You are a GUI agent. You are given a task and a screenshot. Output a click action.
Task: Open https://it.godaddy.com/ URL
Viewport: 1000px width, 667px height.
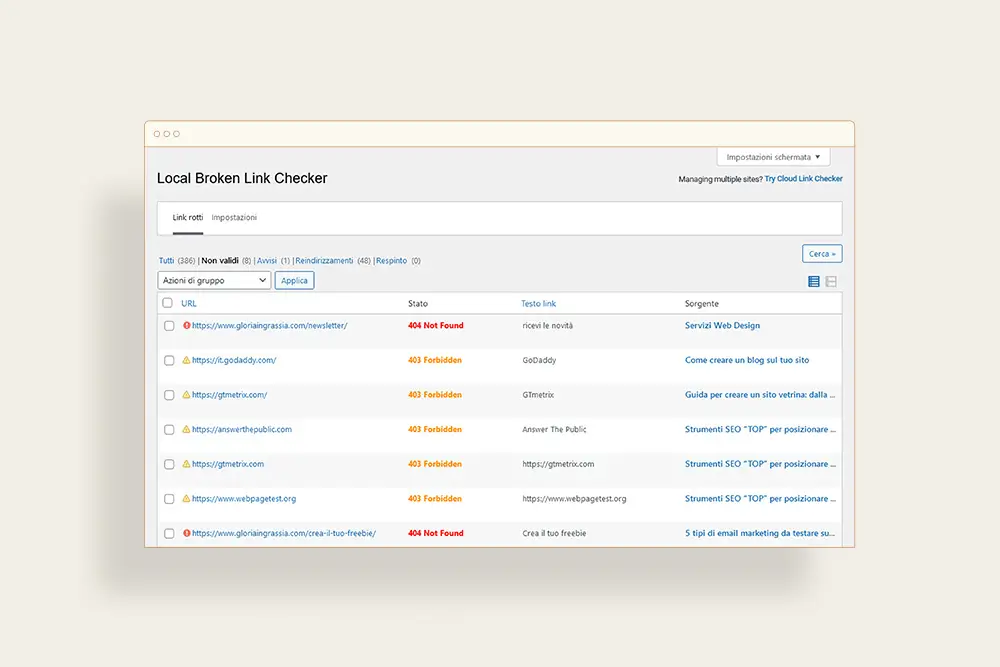click(x=234, y=360)
